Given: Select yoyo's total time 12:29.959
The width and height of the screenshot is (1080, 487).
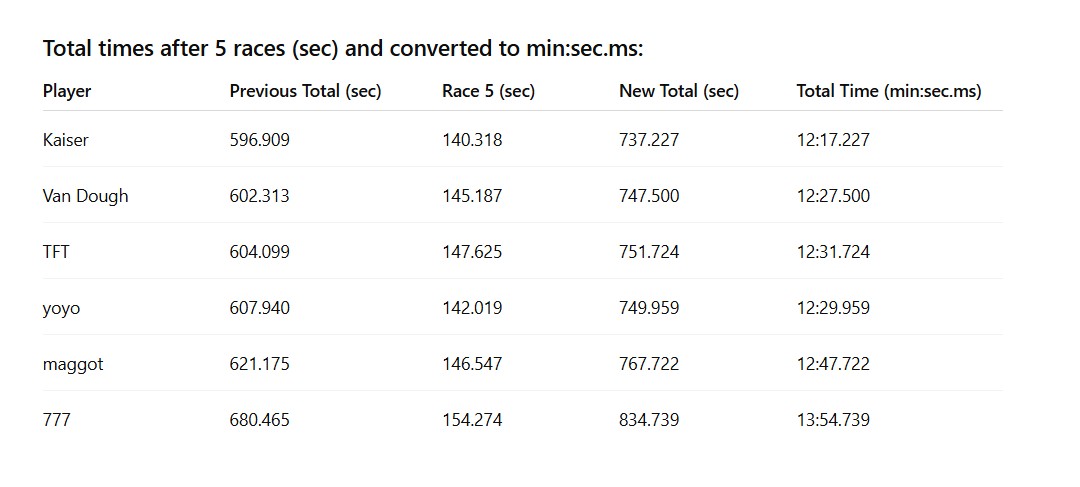Looking at the screenshot, I should 833,308.
